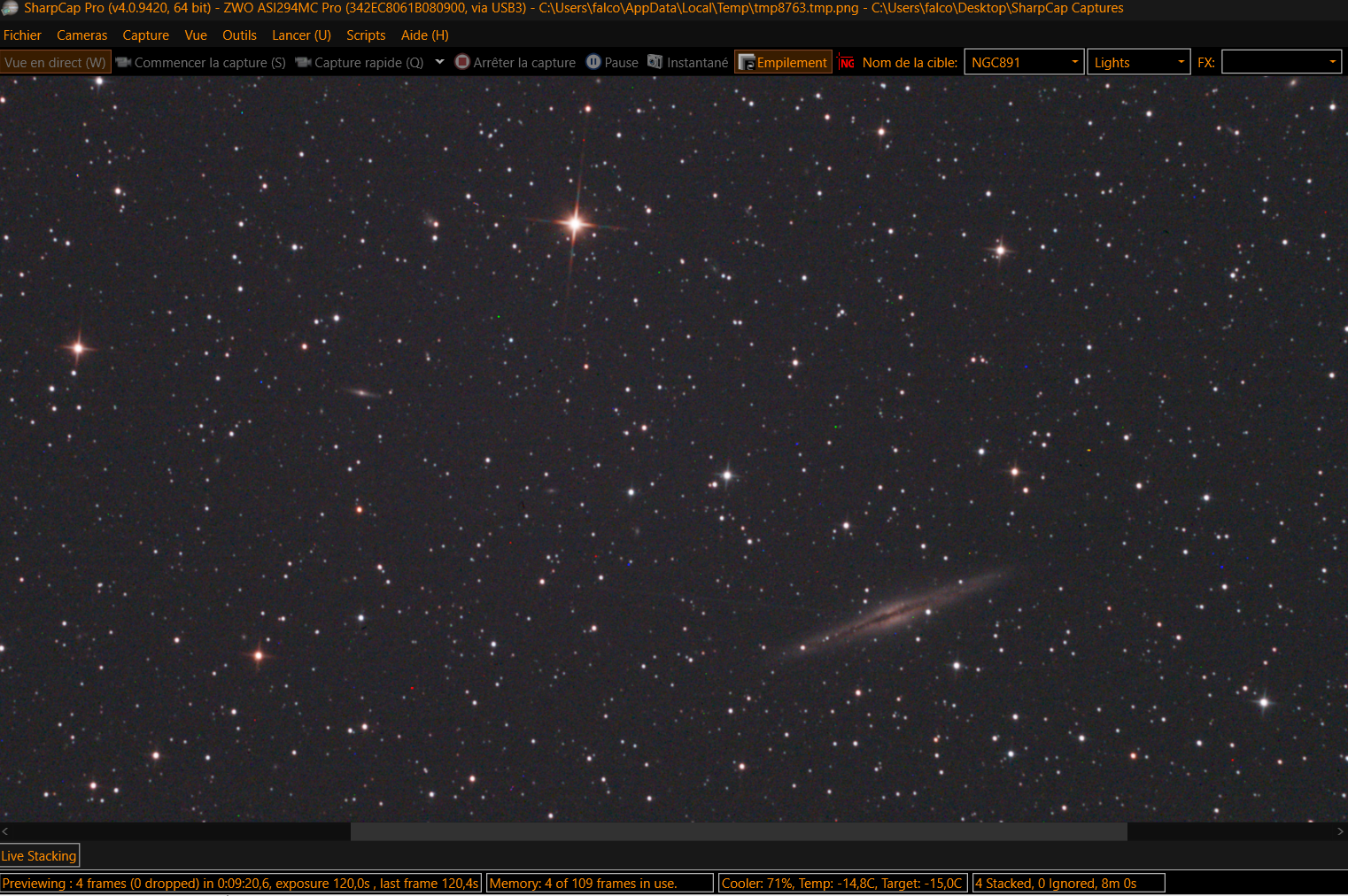The width and height of the screenshot is (1348, 896).
Task: Click the red NG target name icon
Action: pyautogui.click(x=847, y=62)
